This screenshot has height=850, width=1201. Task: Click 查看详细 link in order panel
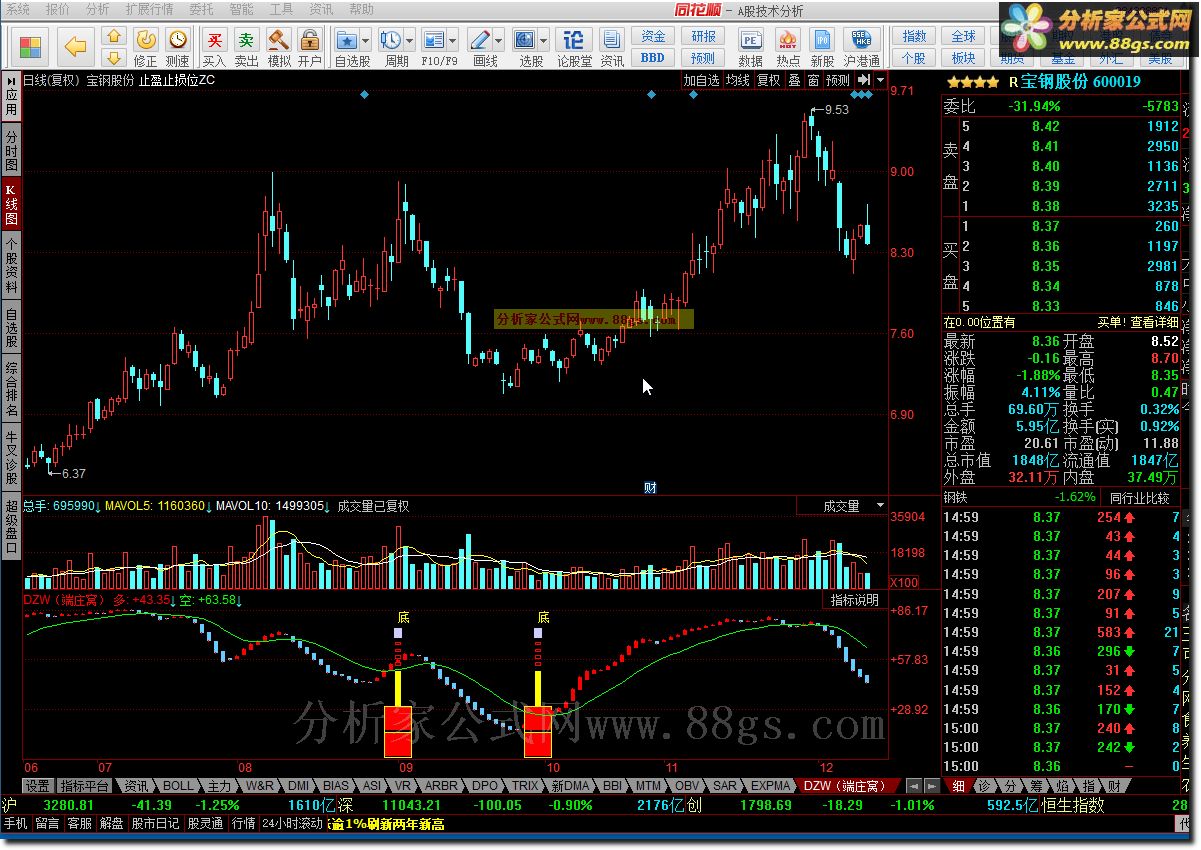[x=1154, y=322]
